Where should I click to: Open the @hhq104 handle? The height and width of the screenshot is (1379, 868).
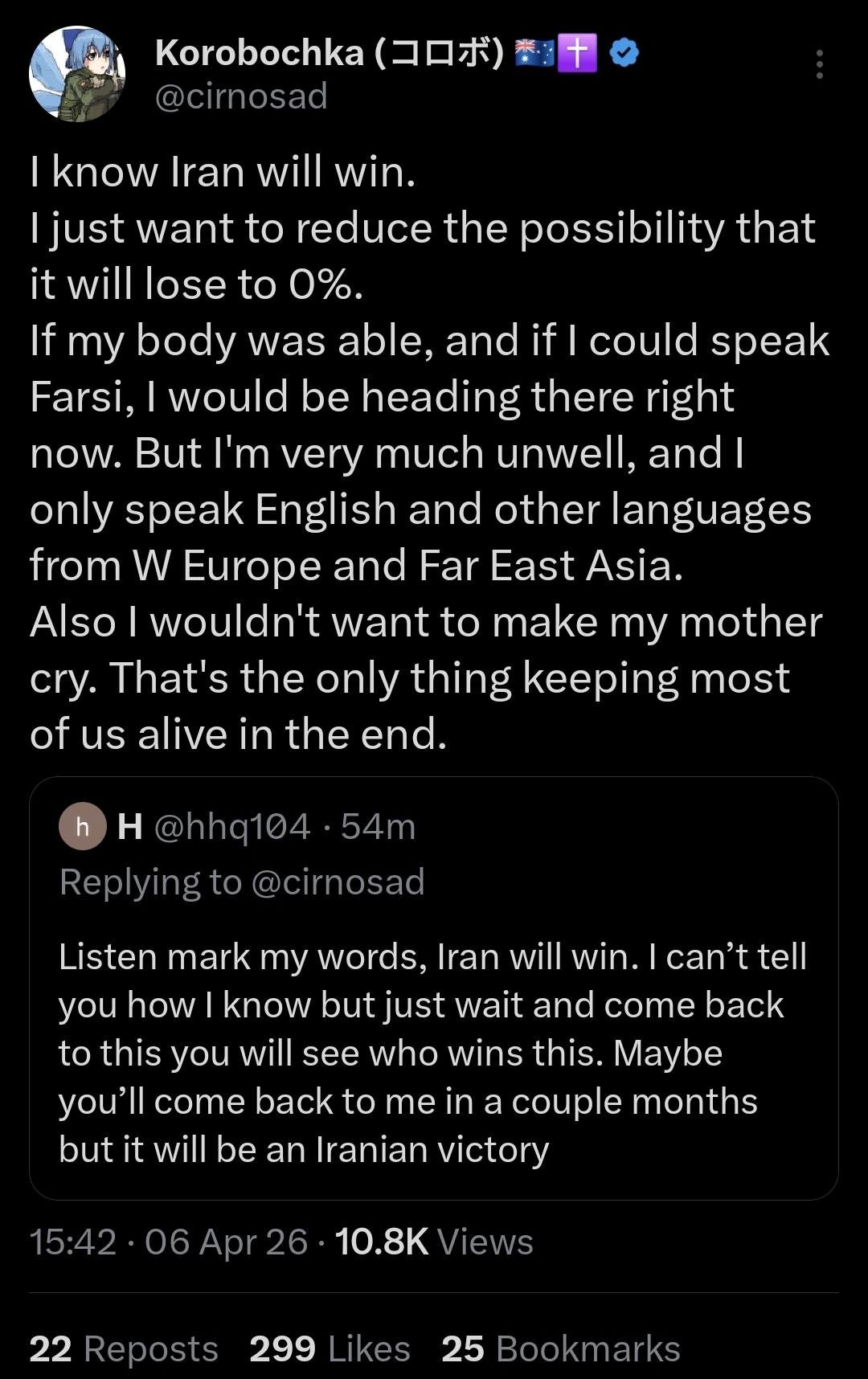[231, 826]
